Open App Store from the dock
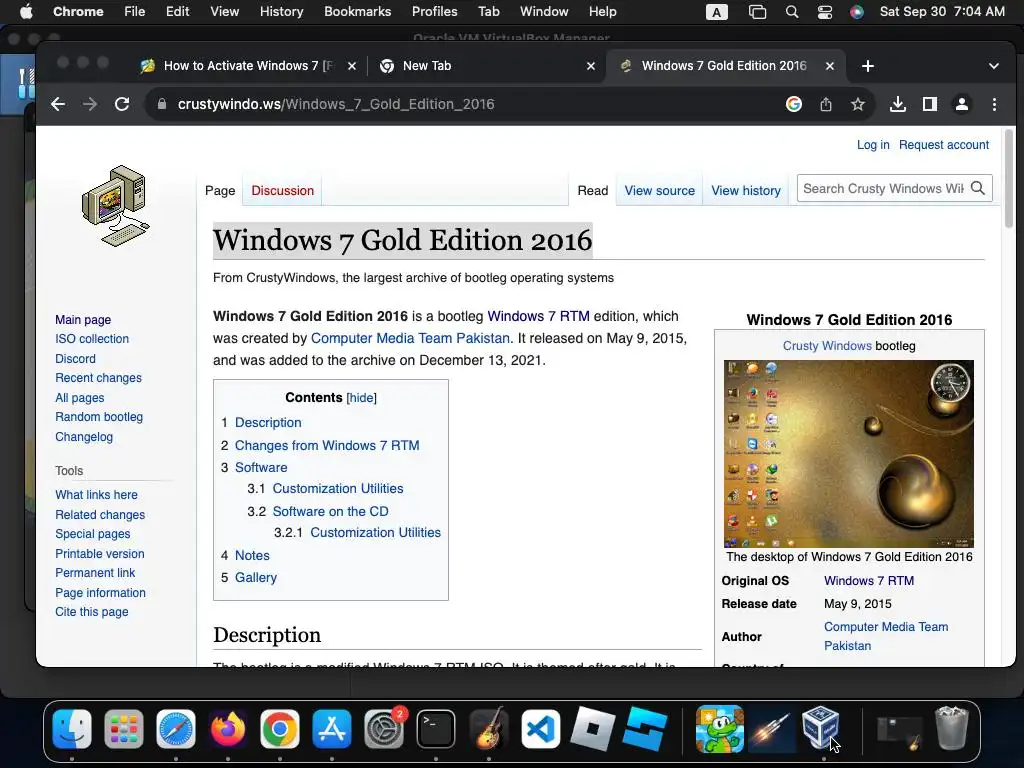 coord(332,729)
